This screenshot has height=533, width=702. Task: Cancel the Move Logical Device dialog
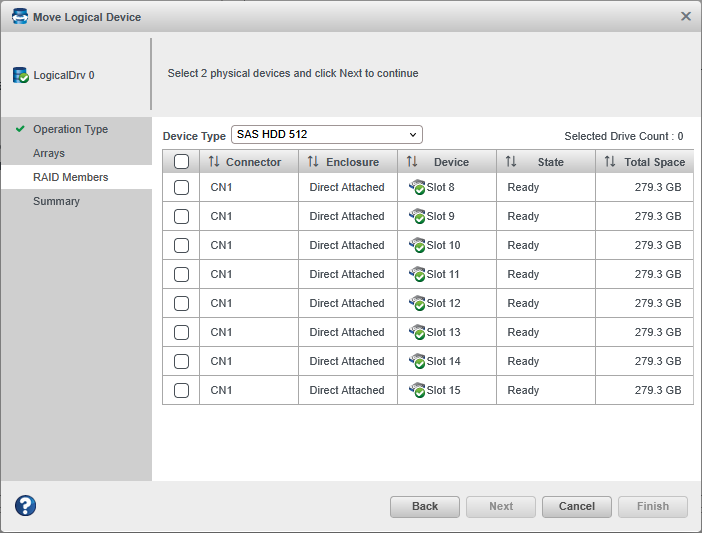click(576, 506)
